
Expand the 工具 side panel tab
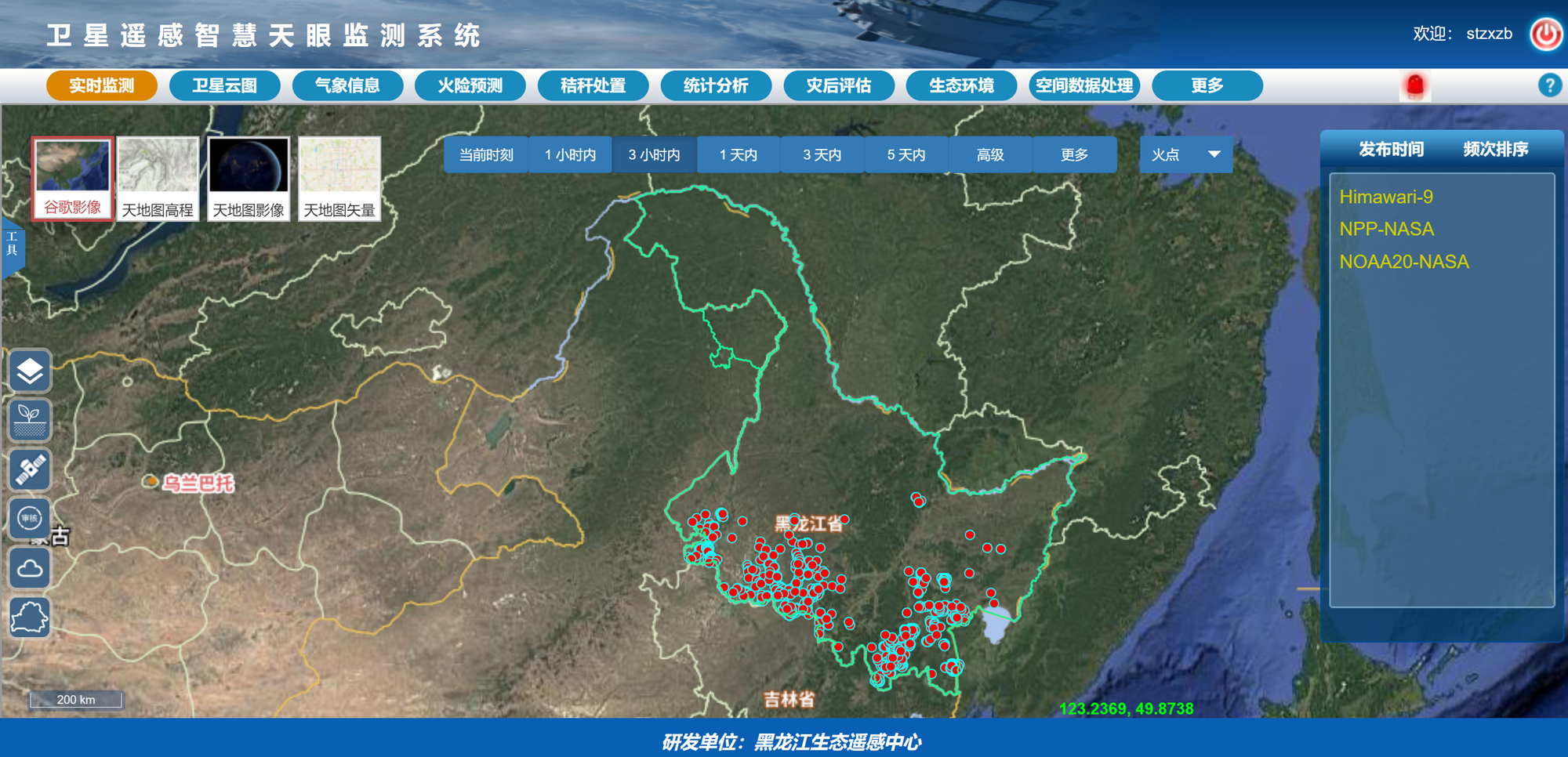click(12, 244)
